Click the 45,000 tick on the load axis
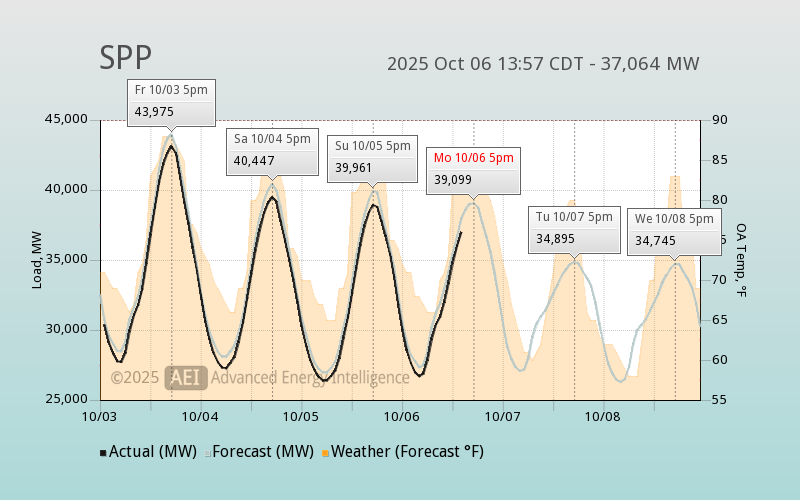Viewport: 800px width, 500px height. 66,120
